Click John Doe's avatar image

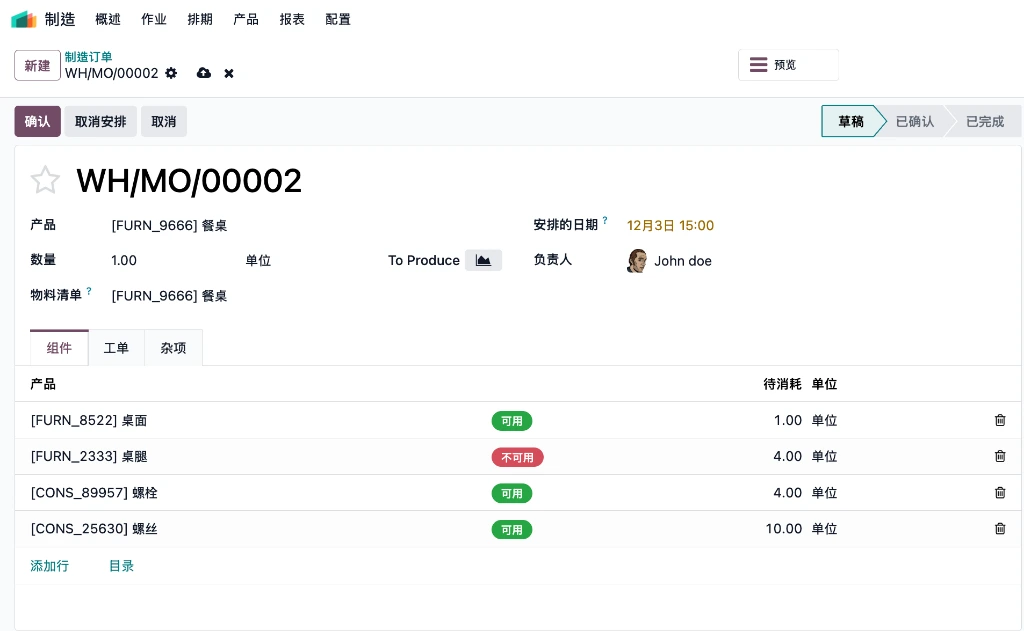pos(637,261)
